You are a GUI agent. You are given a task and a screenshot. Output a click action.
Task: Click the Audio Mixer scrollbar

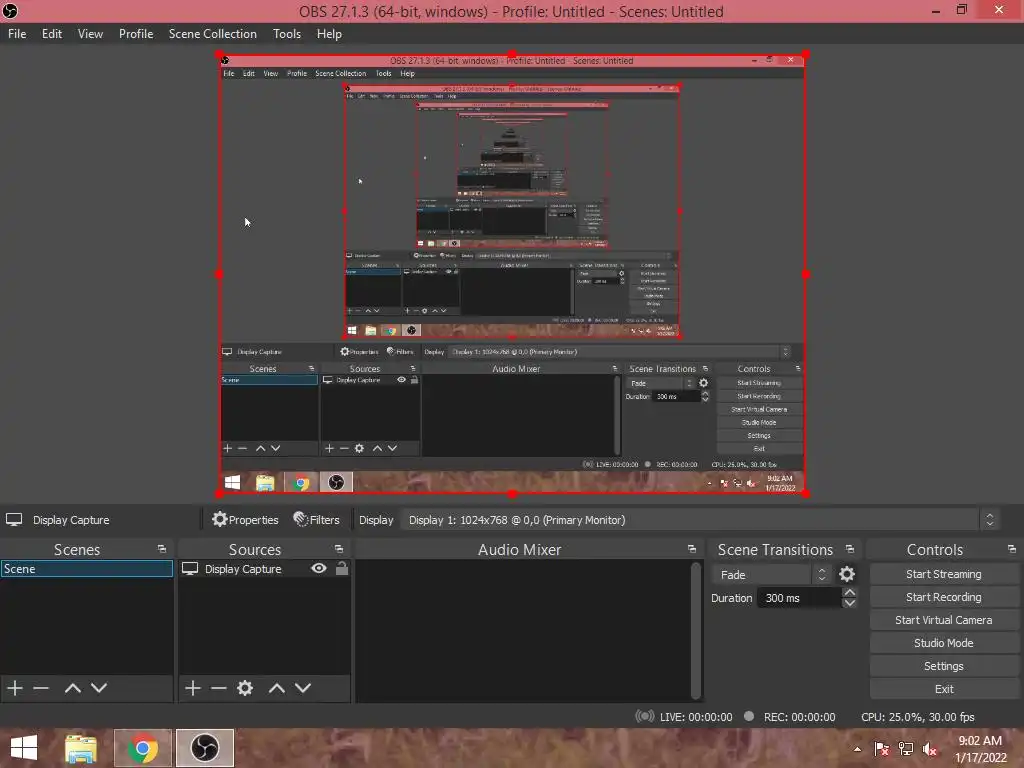point(696,630)
